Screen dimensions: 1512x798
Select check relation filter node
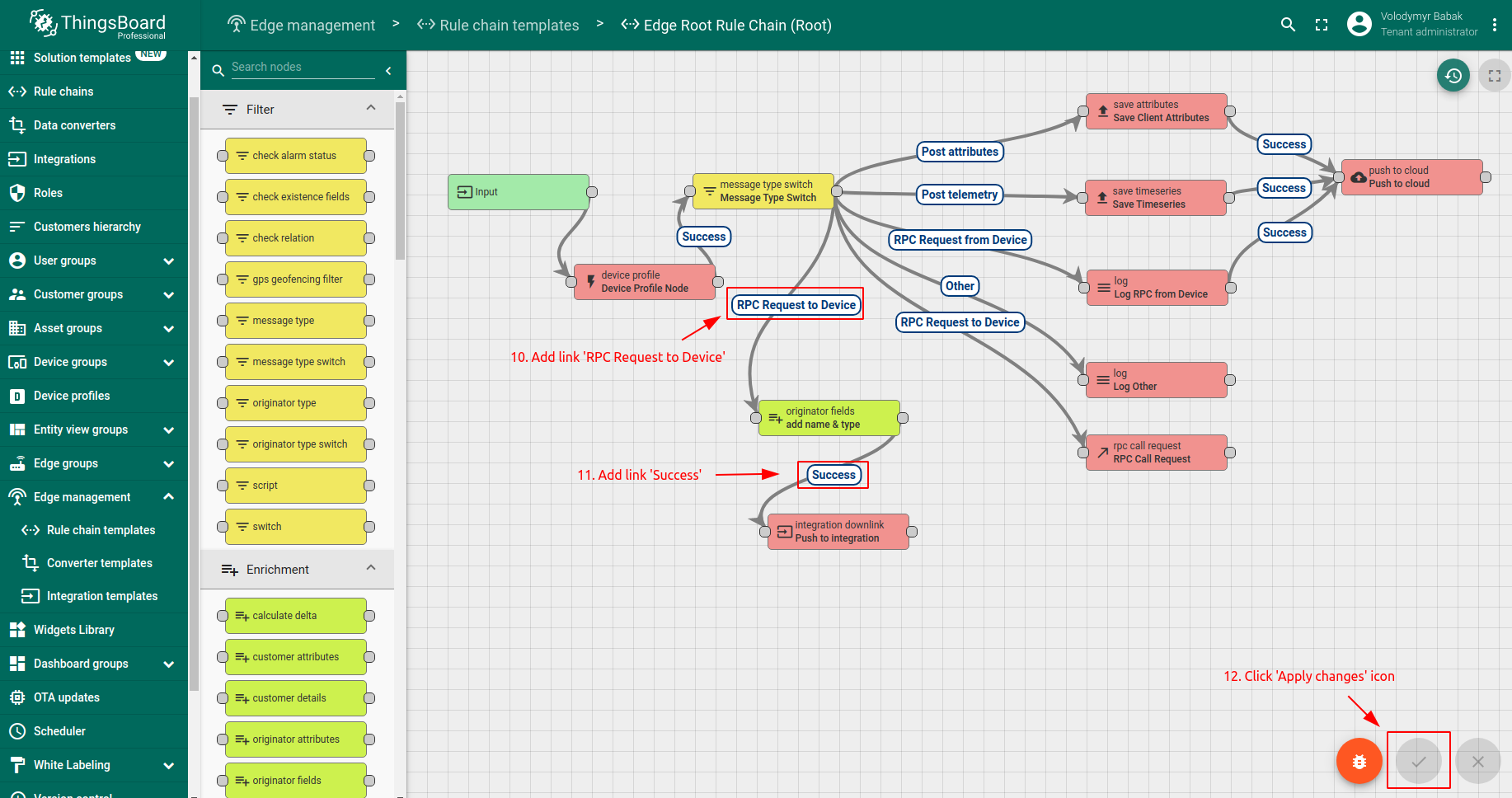[295, 238]
